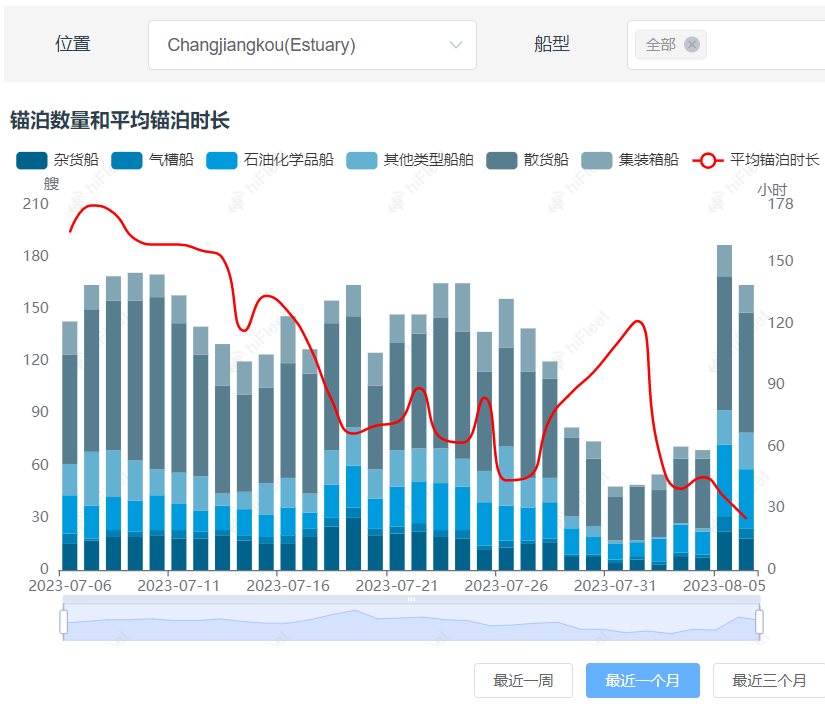Click the 2023-07-11 x-axis date label
The image size is (825, 710).
(179, 586)
